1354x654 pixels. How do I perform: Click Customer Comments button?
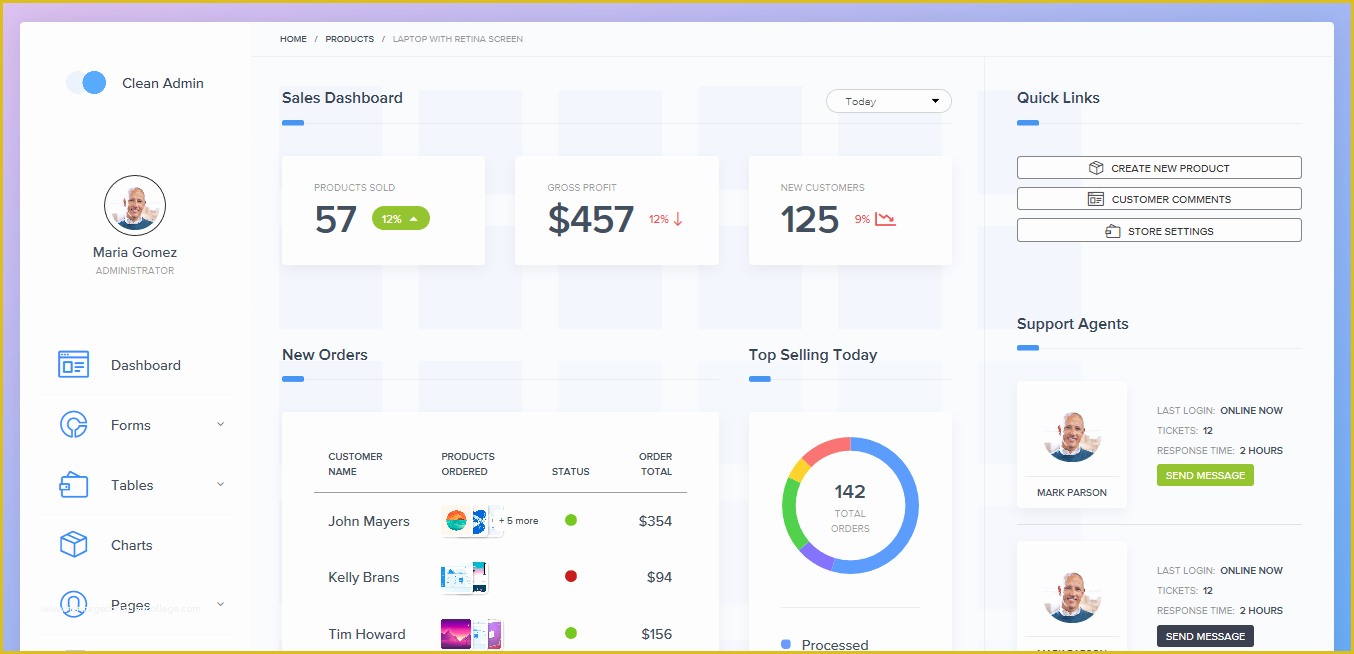coord(1159,199)
